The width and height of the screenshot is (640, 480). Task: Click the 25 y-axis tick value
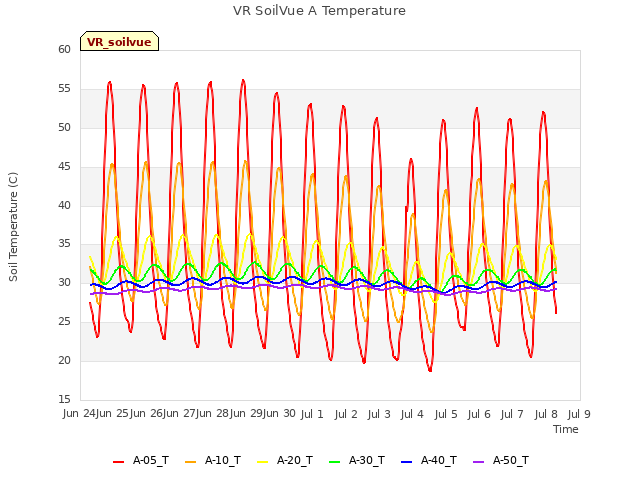click(64, 322)
